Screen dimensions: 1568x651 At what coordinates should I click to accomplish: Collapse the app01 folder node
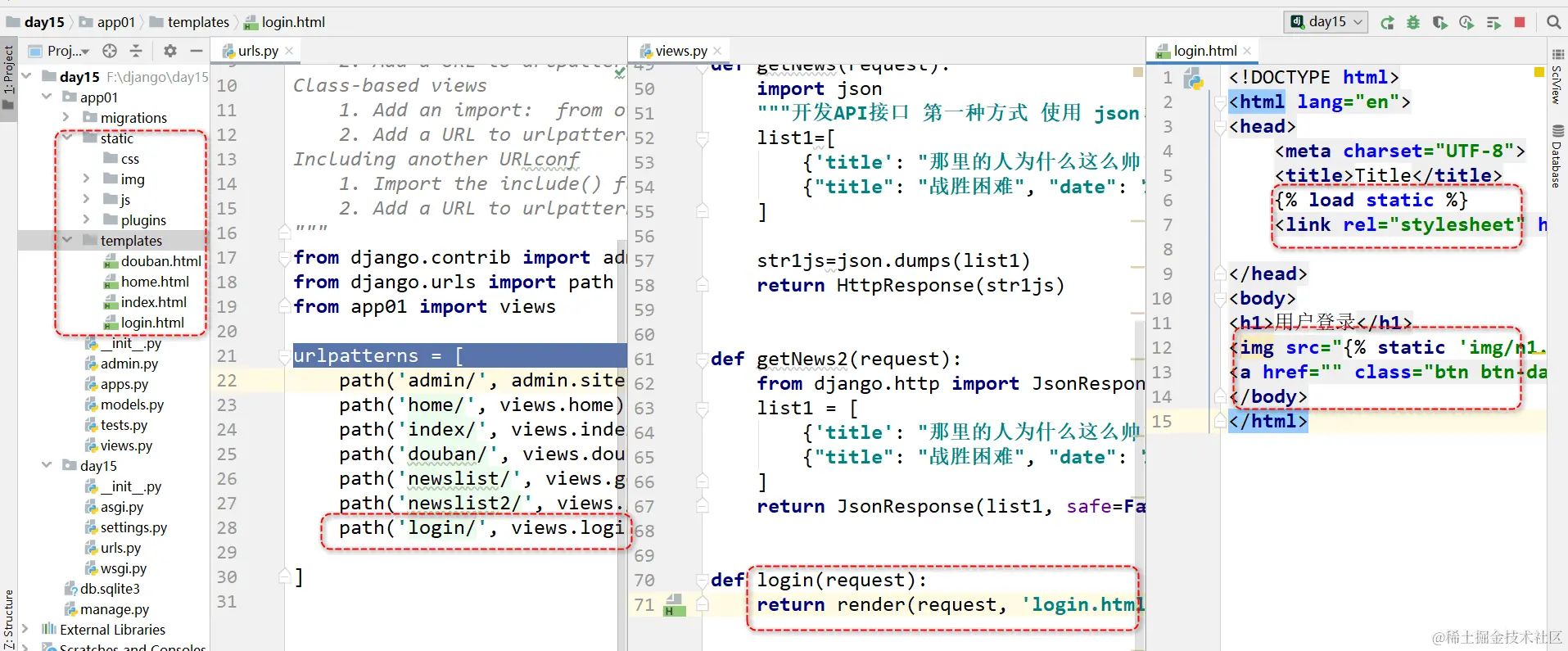click(x=47, y=97)
